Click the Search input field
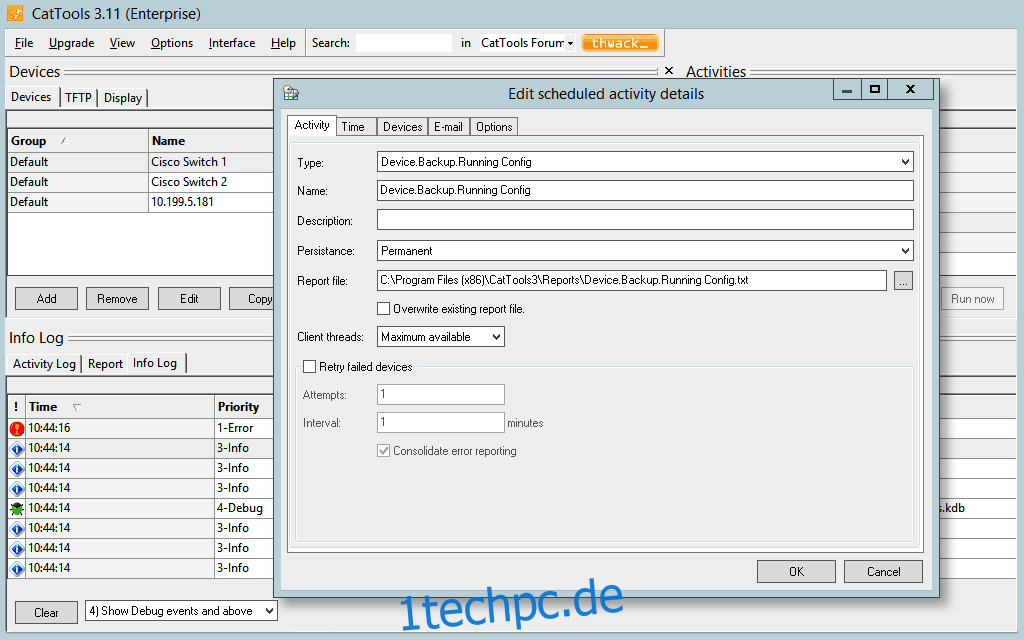Screen dimensions: 1024x640 (404, 43)
